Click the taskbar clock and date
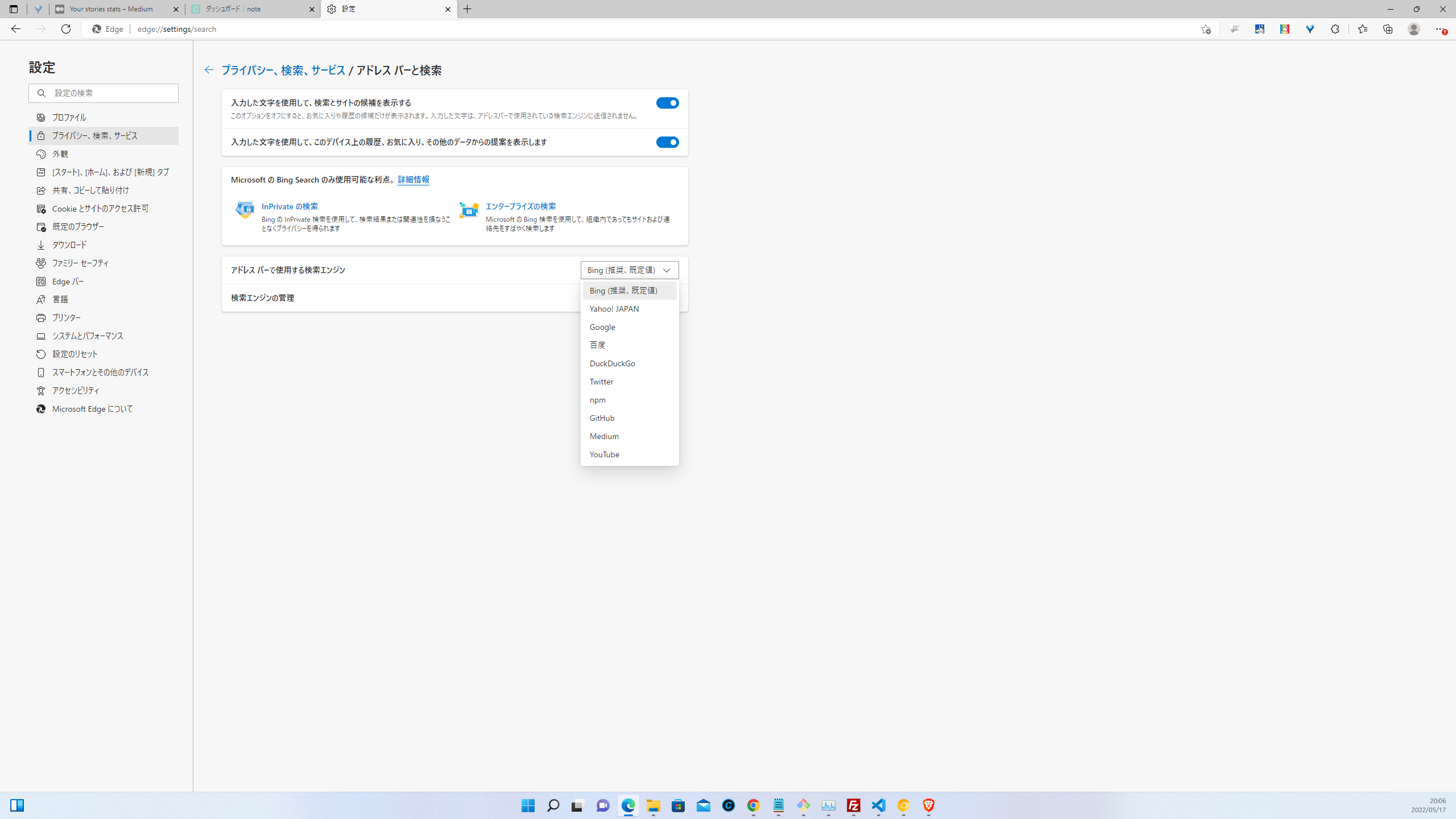 (1428, 805)
